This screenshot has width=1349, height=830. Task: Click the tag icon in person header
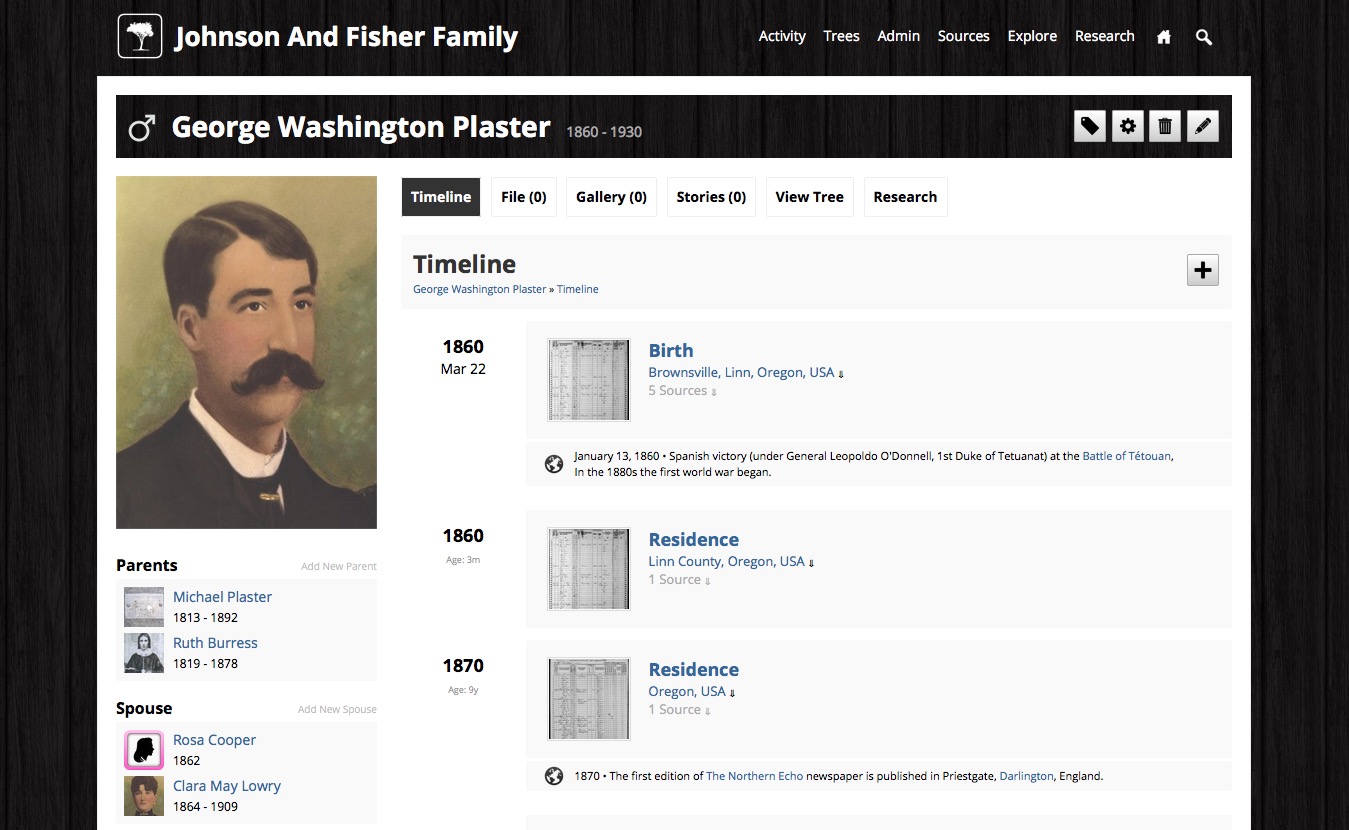(x=1090, y=126)
